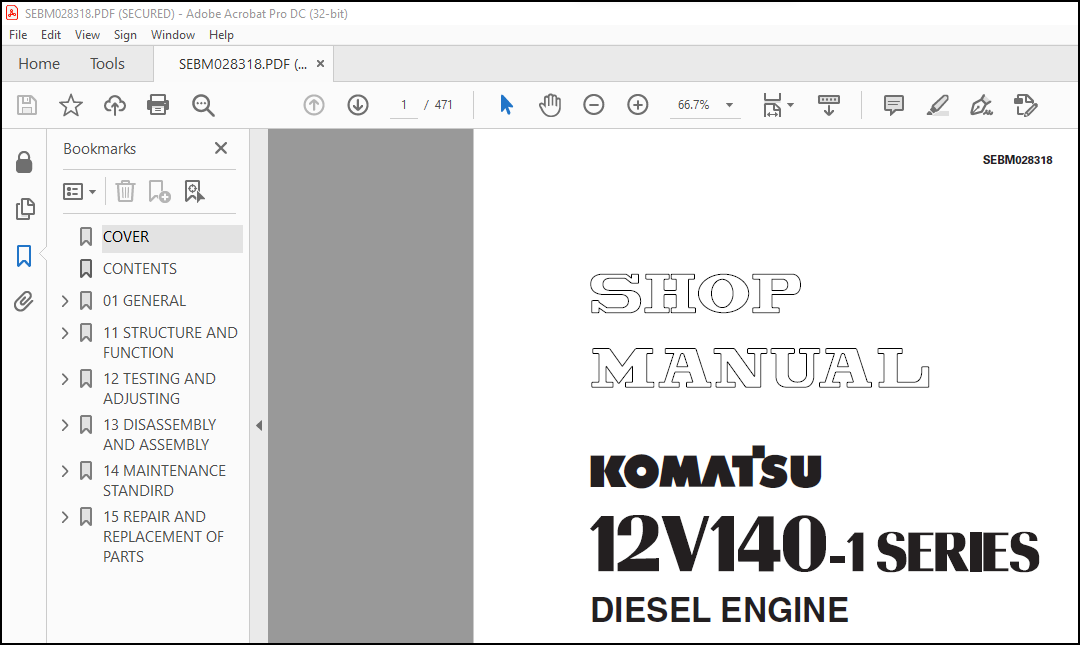1080x645 pixels.
Task: Select the SEBM028318.PDF document tab
Action: 242,64
